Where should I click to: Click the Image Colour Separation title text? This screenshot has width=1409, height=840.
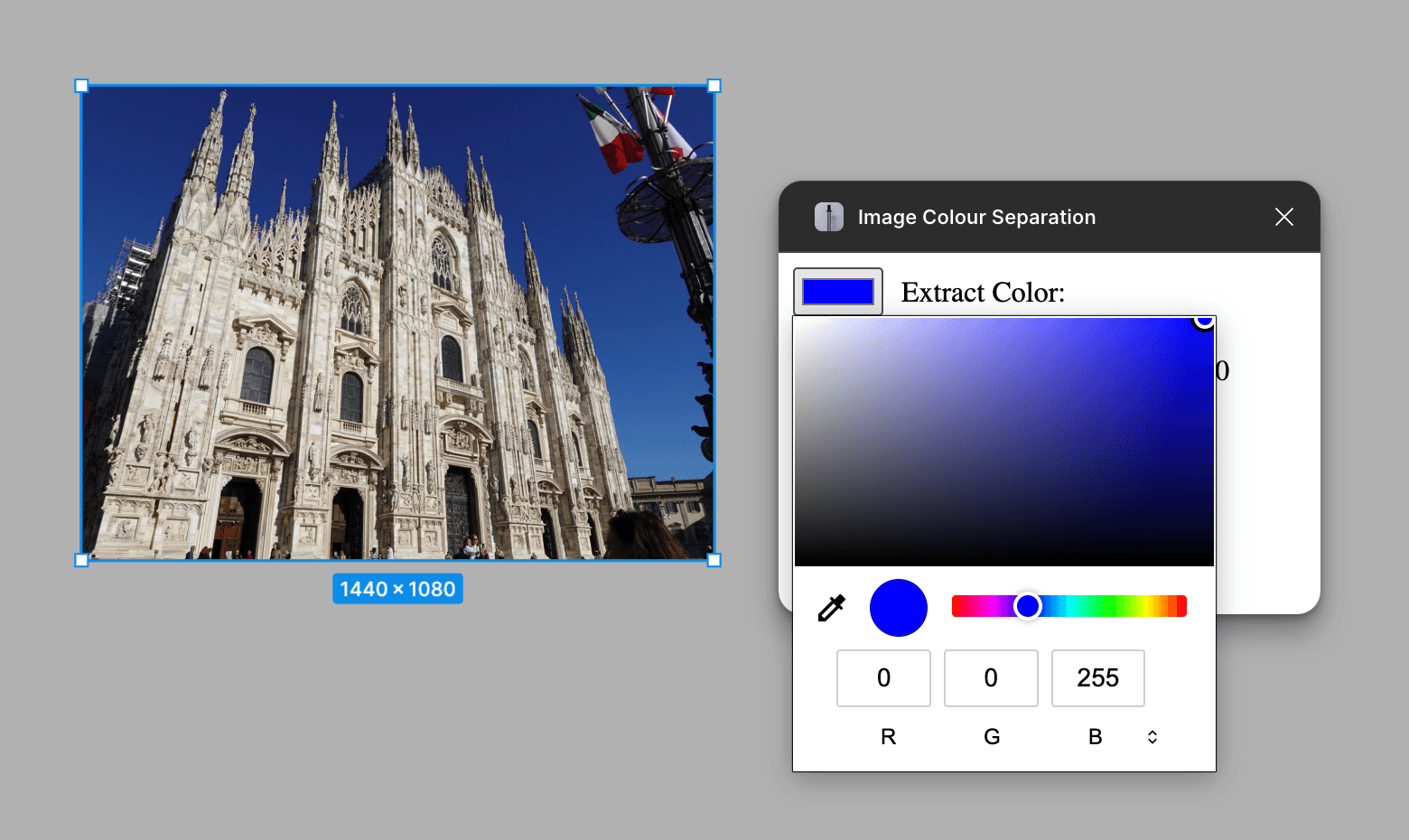coord(976,217)
